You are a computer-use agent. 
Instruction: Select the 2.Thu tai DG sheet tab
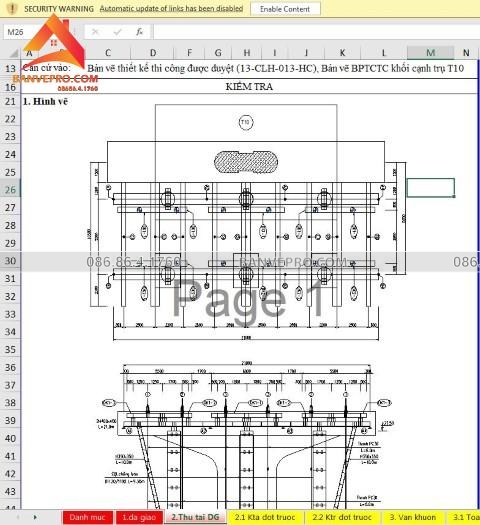tap(195, 517)
